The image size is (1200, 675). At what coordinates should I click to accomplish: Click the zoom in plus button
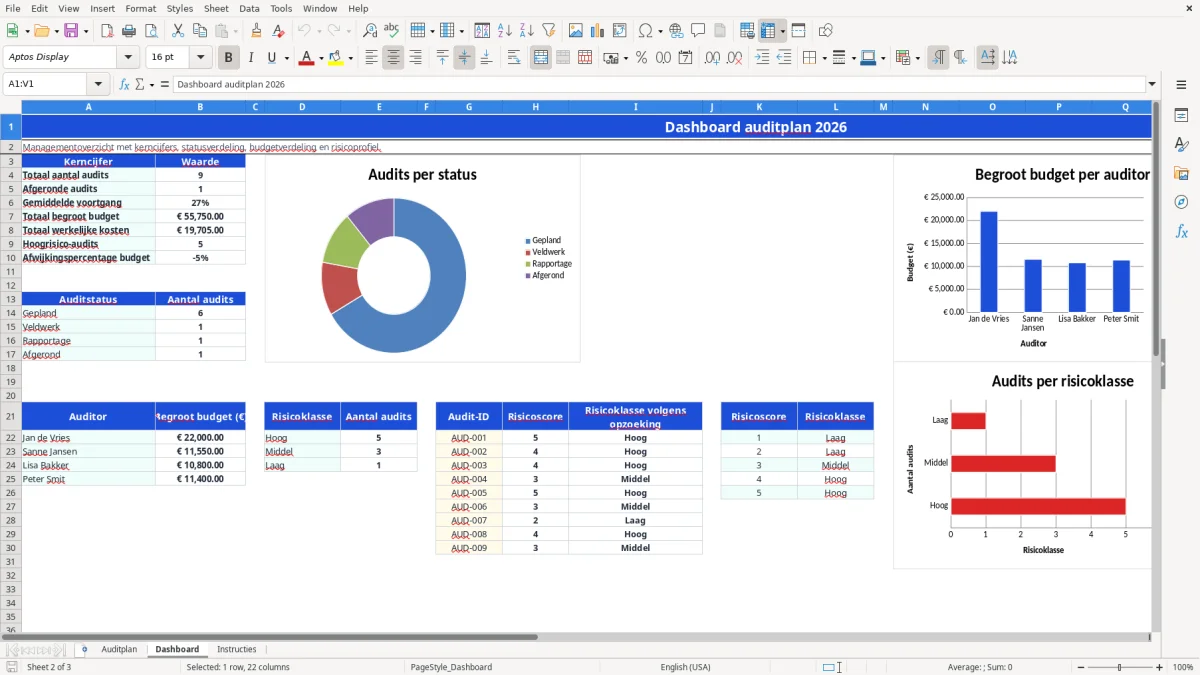click(1159, 667)
